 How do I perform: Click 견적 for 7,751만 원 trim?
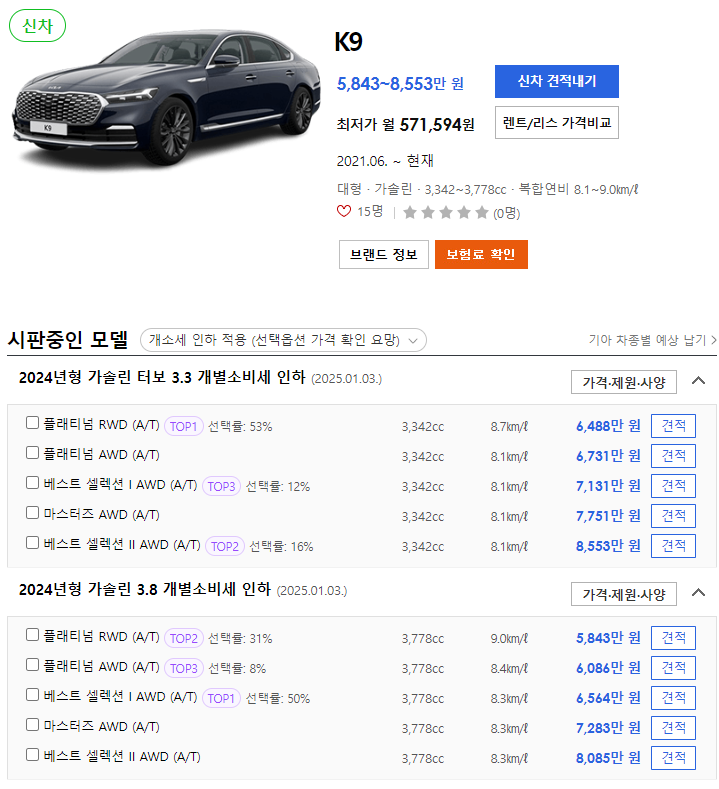click(673, 516)
